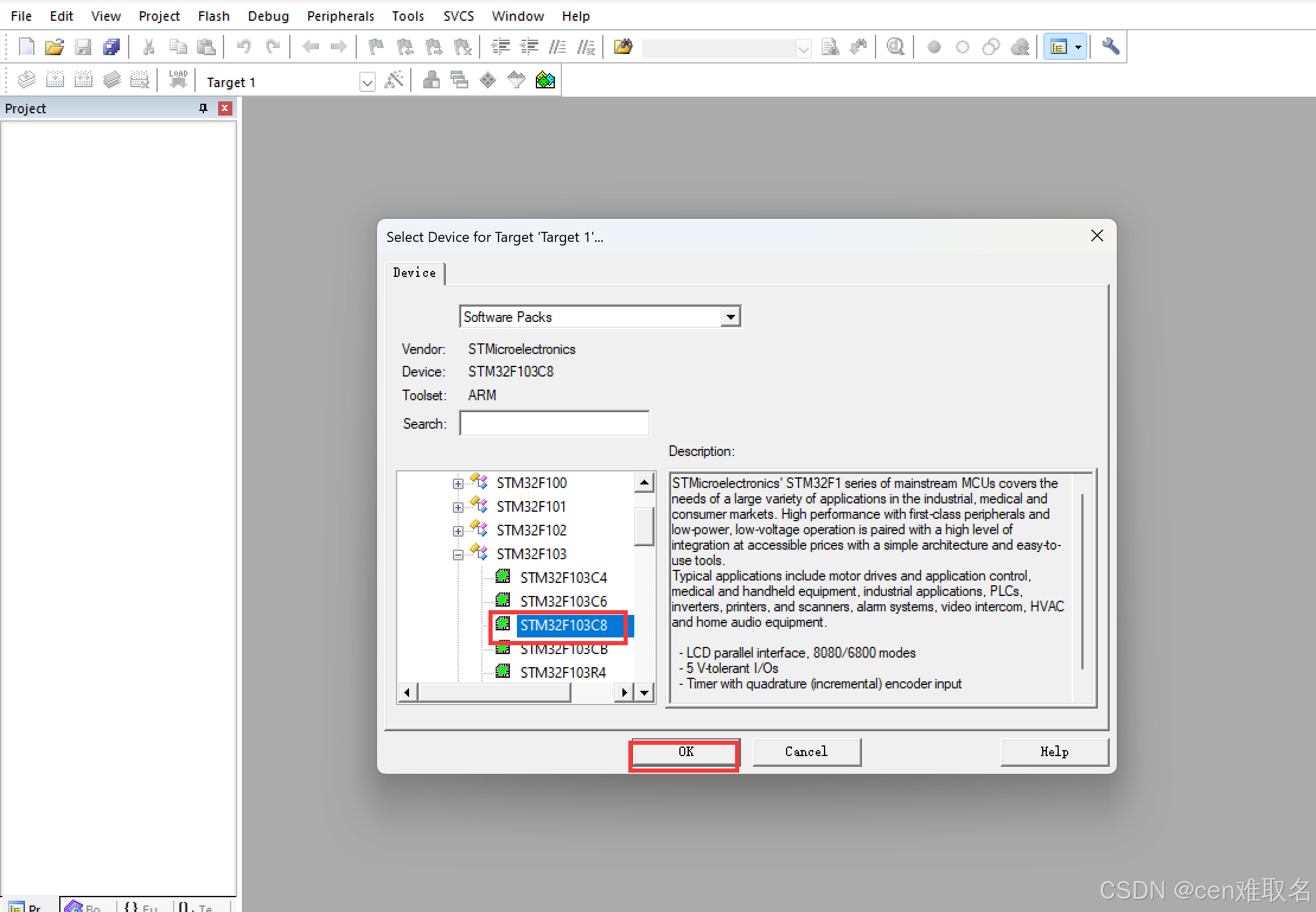1316x912 pixels.
Task: Click the OK button
Action: pyautogui.click(x=685, y=752)
